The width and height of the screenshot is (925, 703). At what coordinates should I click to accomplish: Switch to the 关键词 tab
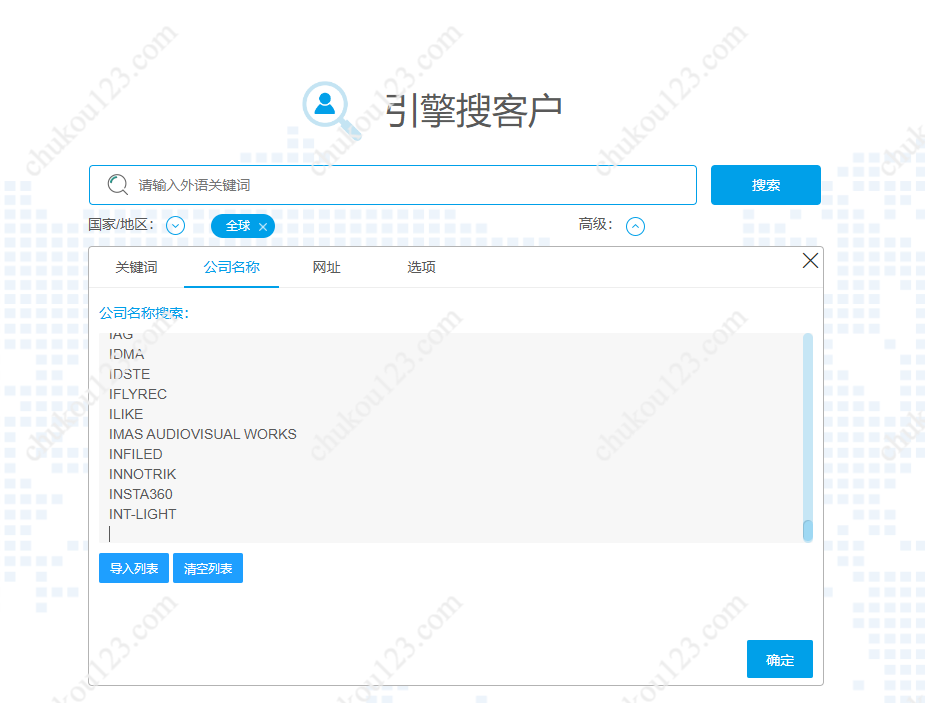click(x=136, y=267)
